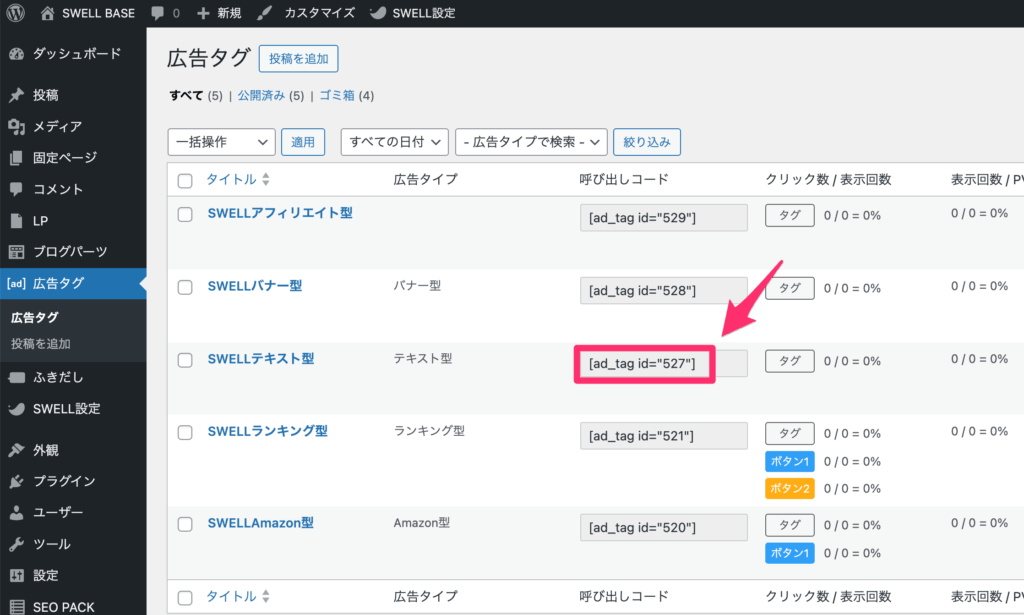This screenshot has height=615, width=1024.
Task: Check the SWELLバナー型 row checkbox
Action: pyautogui.click(x=184, y=287)
